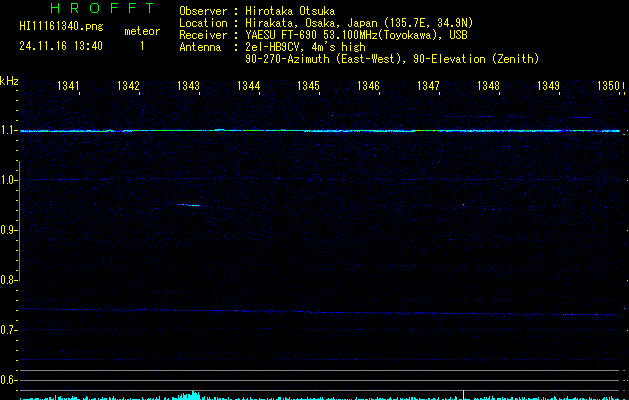Click the green echo dot near 1347.5

[x=463, y=205]
